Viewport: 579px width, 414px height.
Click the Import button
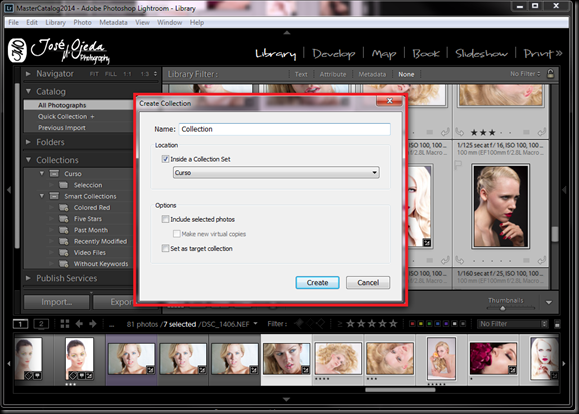click(x=57, y=302)
